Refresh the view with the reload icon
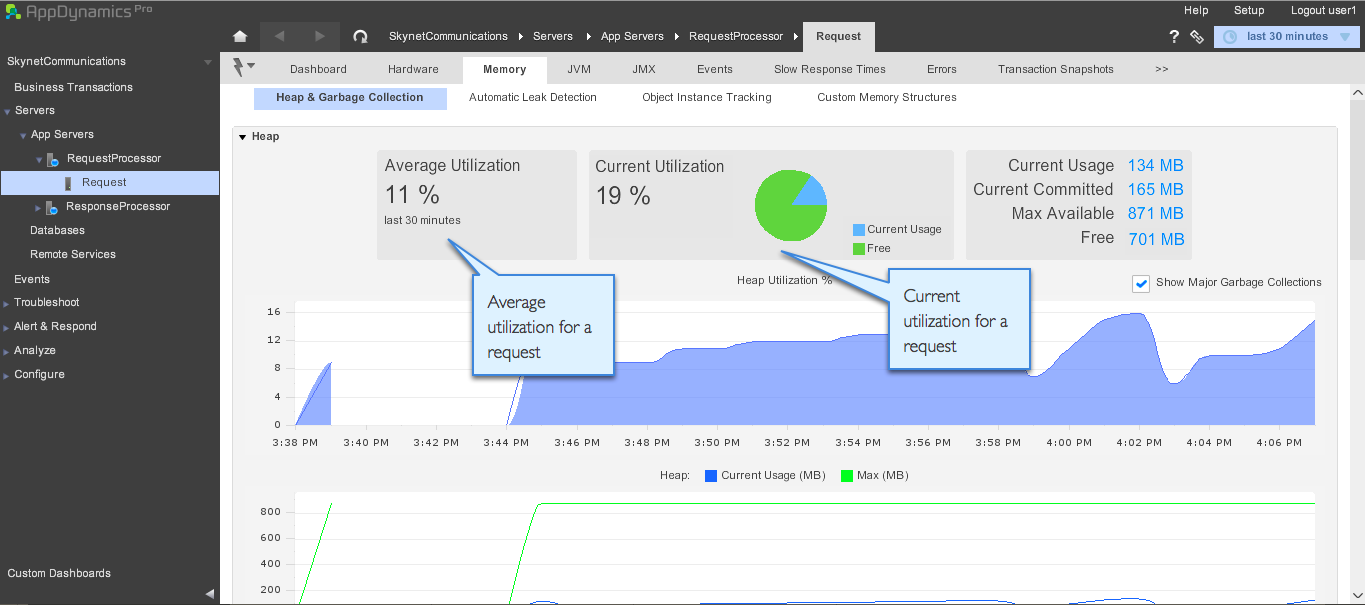Viewport: 1365px width, 605px height. click(360, 36)
